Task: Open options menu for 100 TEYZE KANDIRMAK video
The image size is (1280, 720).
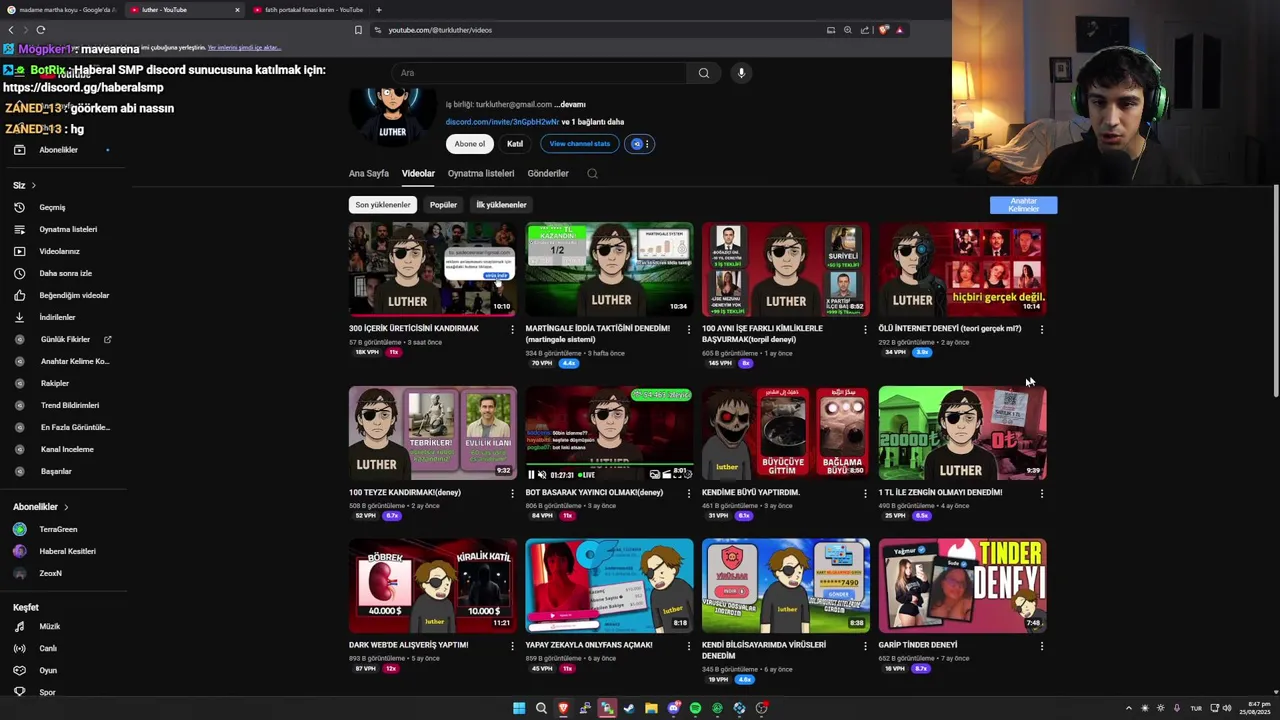Action: point(512,493)
